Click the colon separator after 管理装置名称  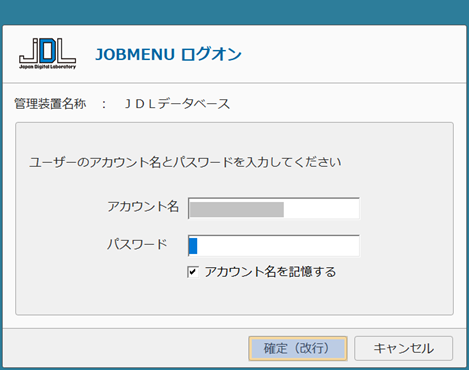(104, 104)
